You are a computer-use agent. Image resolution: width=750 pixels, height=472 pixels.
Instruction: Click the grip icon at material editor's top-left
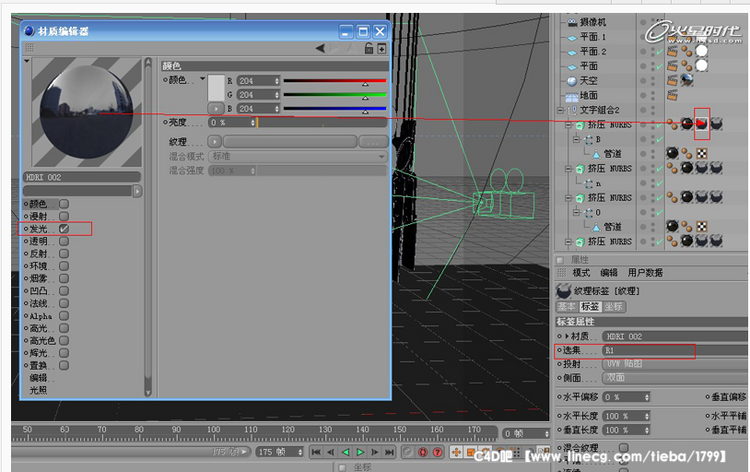[x=29, y=48]
